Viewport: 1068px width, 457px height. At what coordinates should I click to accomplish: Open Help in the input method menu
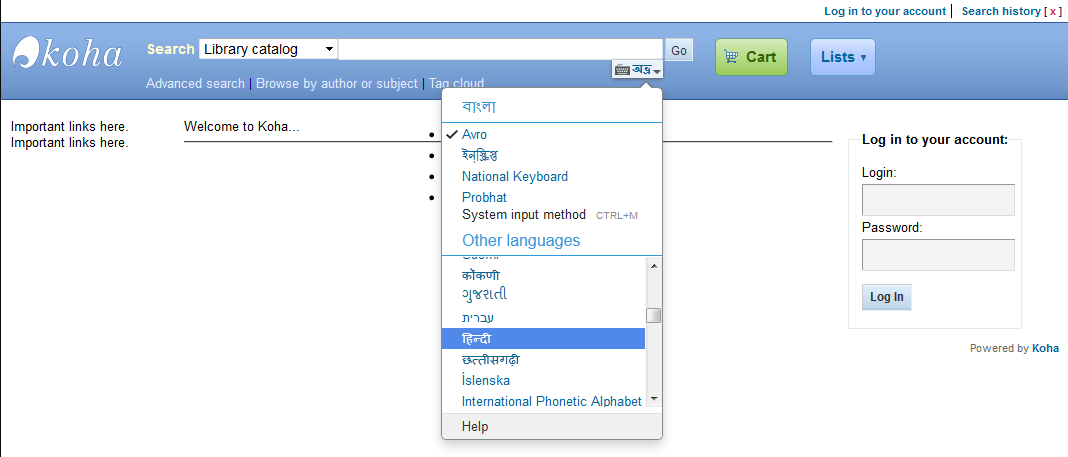475,426
